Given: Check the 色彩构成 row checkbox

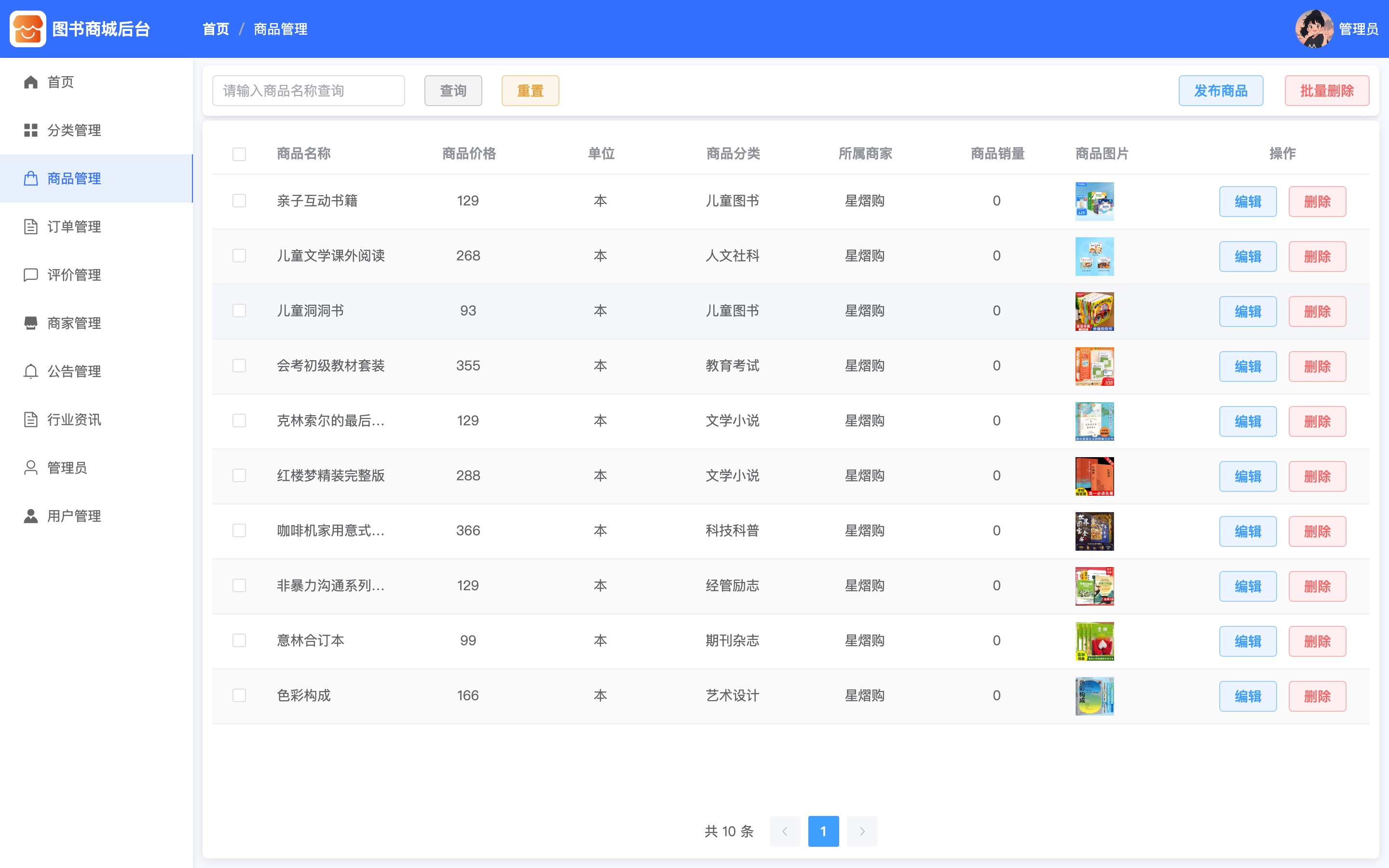Looking at the screenshot, I should (x=239, y=696).
